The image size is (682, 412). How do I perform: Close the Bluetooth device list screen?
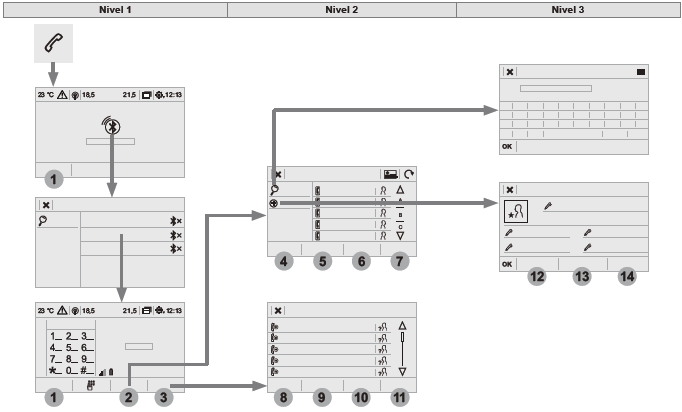click(46, 205)
